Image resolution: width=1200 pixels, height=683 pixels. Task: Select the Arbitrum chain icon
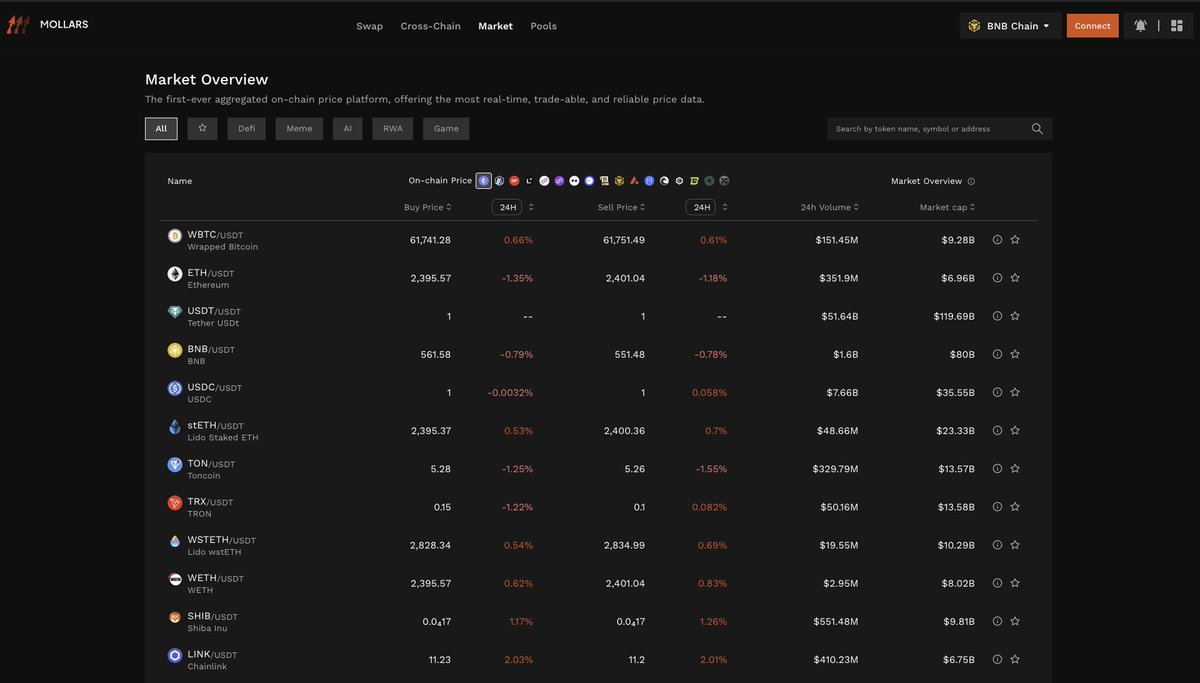499,181
